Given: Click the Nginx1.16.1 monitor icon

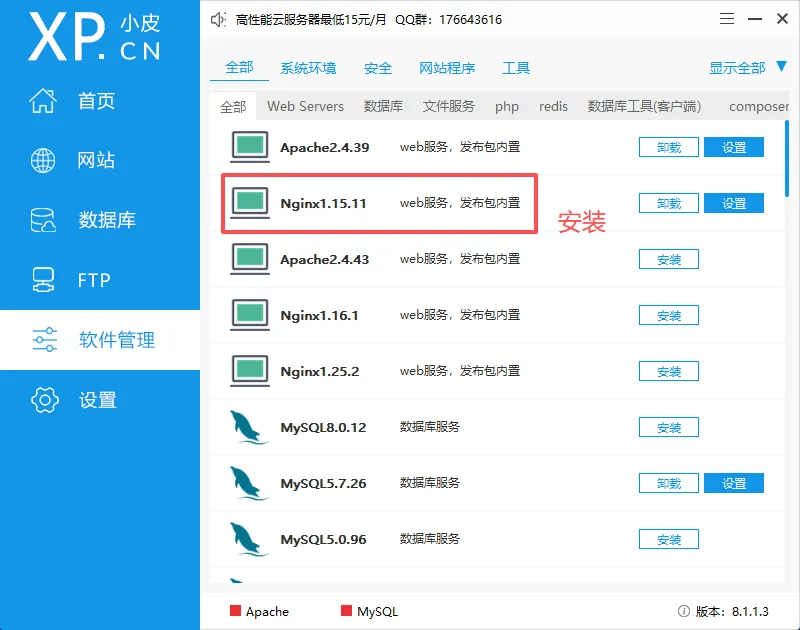Looking at the screenshot, I should coord(249,315).
